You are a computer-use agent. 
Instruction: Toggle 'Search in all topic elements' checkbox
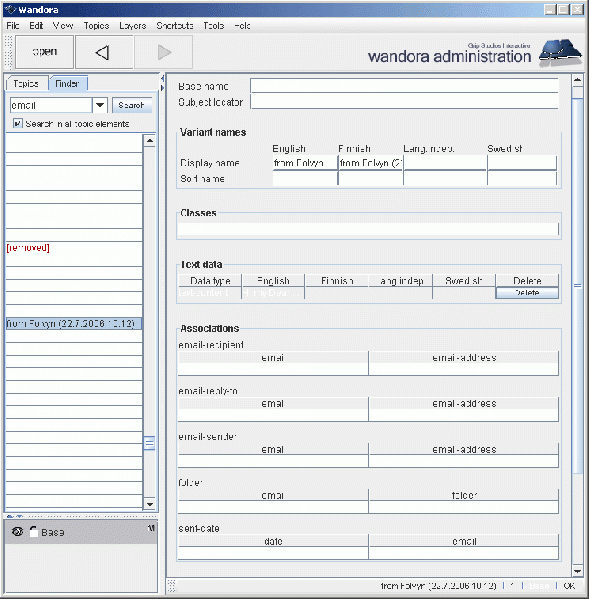tap(17, 123)
